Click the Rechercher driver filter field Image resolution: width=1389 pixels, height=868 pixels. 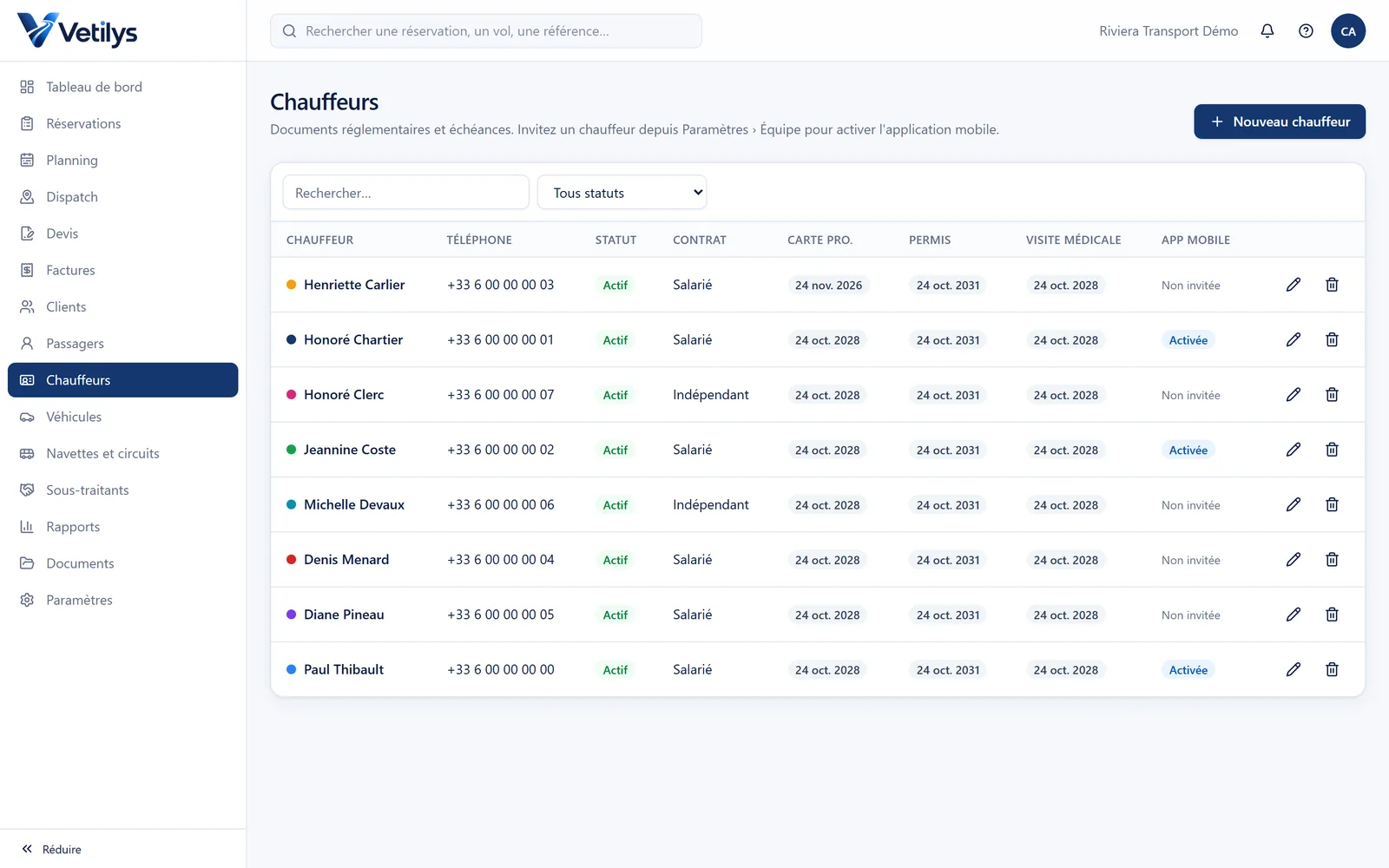coord(405,193)
